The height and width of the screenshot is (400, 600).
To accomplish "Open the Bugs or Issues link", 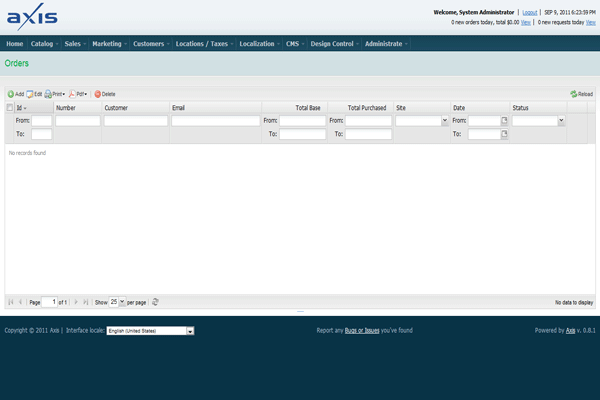I will [362, 330].
